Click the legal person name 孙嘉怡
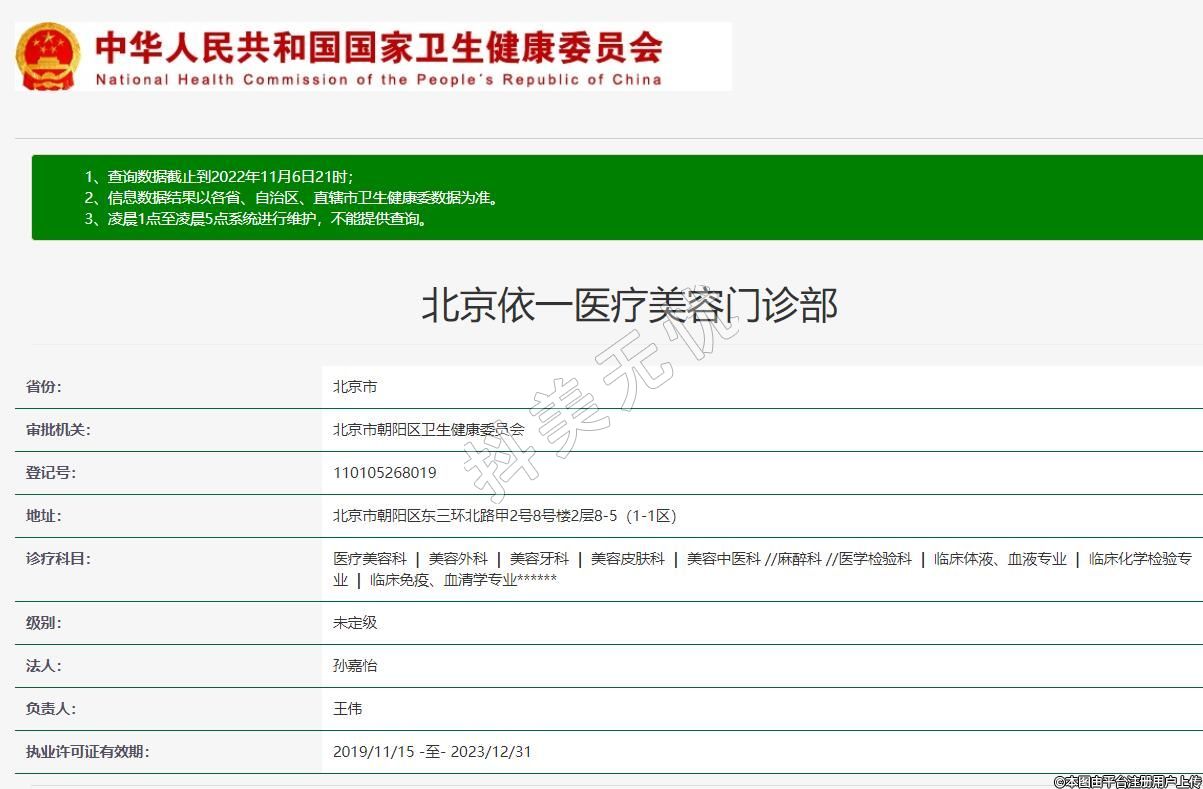 pos(355,666)
